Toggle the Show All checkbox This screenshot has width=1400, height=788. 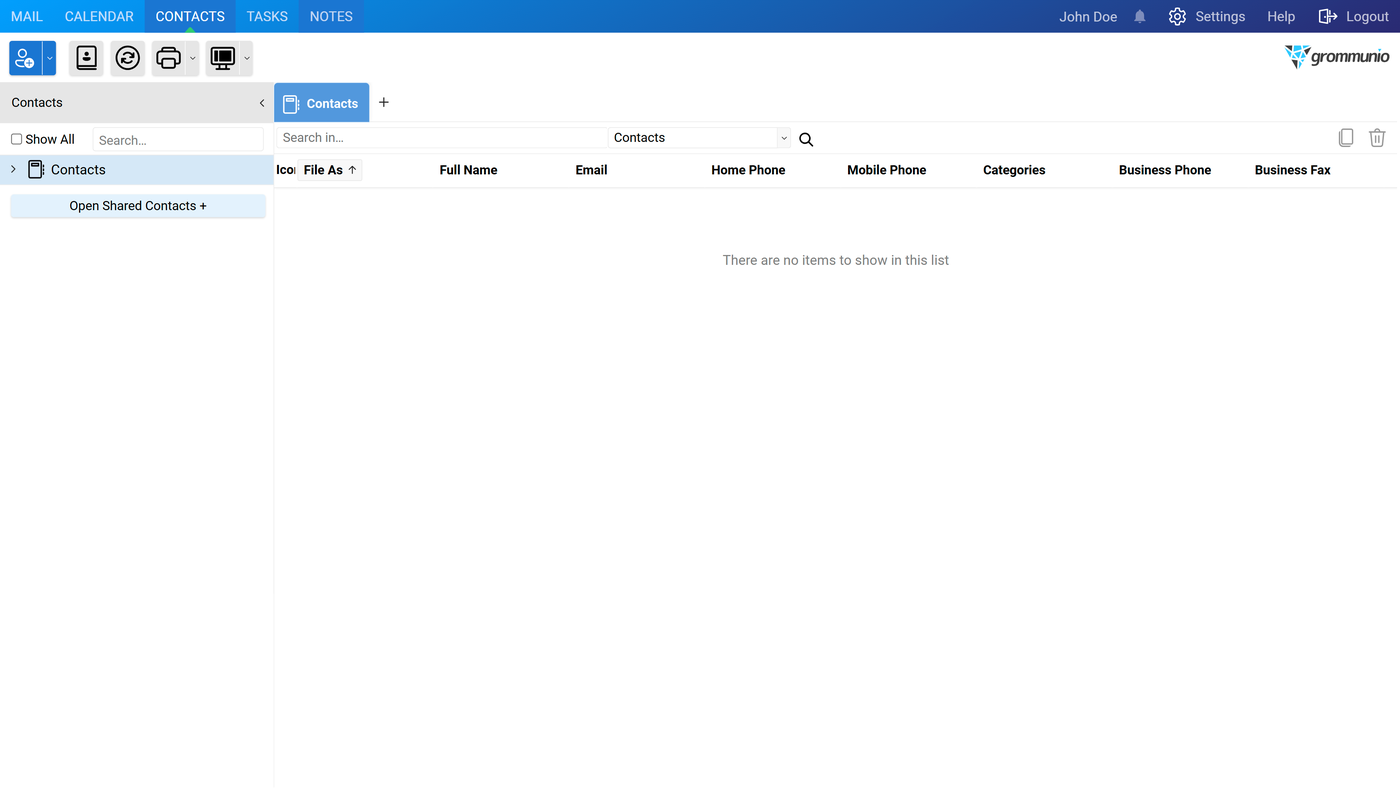tap(16, 139)
